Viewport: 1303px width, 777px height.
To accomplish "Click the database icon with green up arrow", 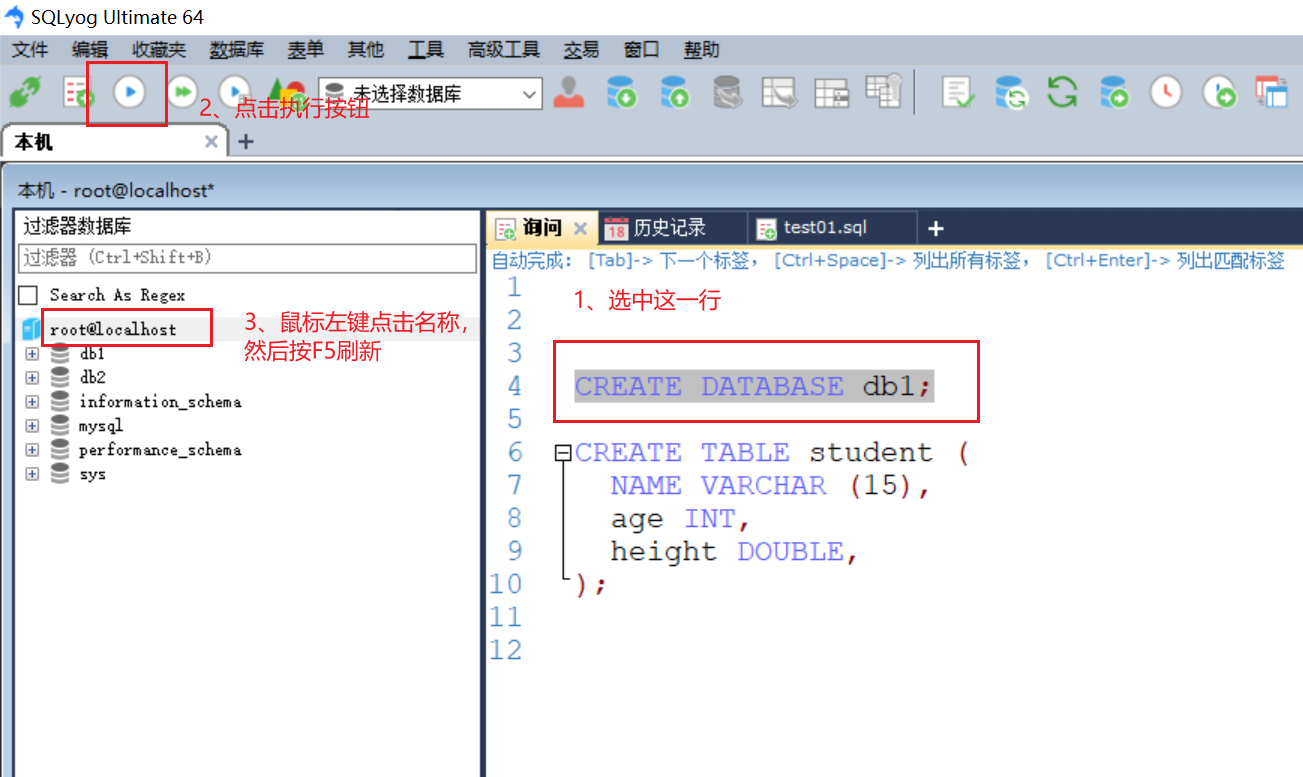I will (674, 93).
